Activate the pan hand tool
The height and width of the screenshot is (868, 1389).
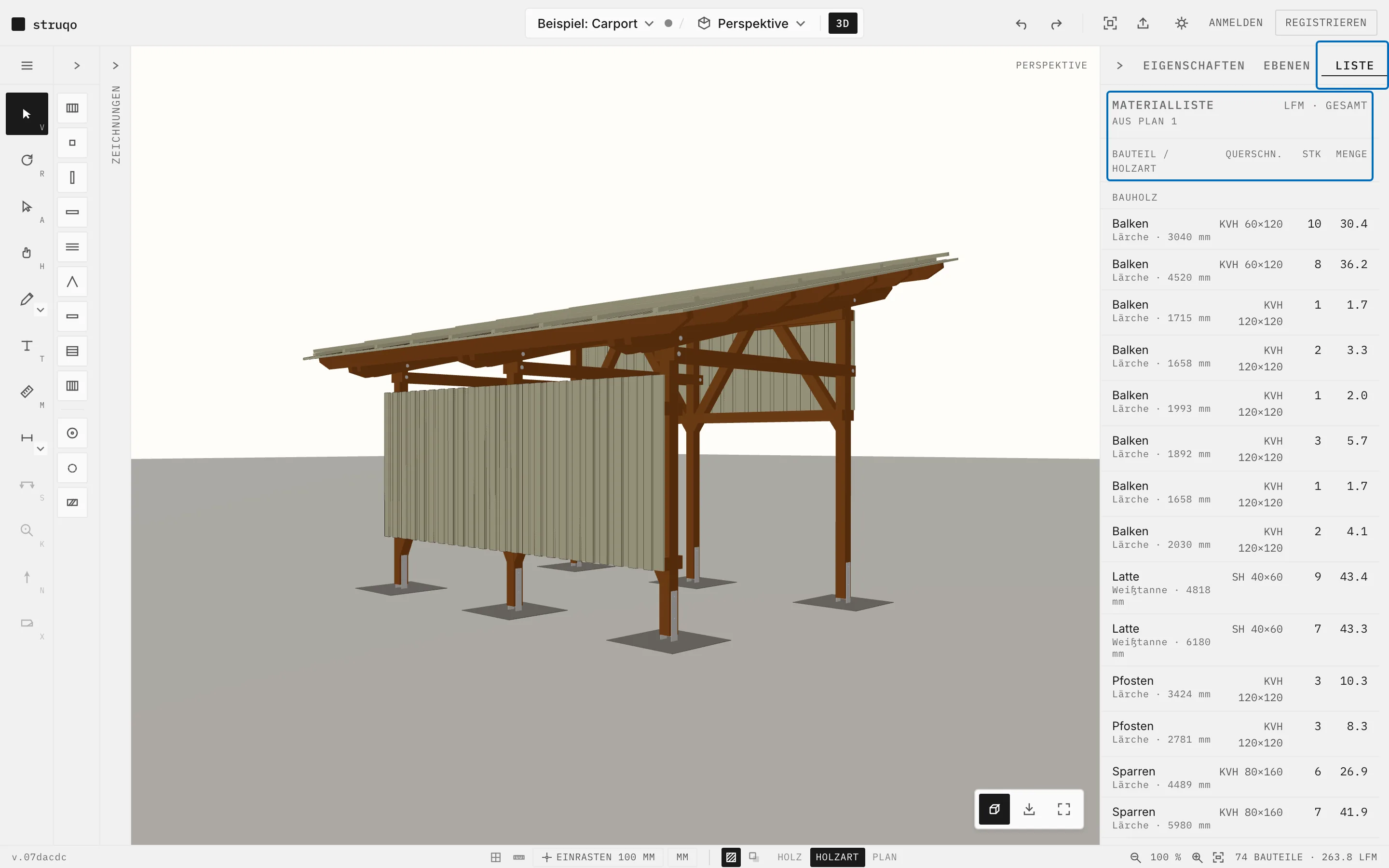tap(27, 253)
